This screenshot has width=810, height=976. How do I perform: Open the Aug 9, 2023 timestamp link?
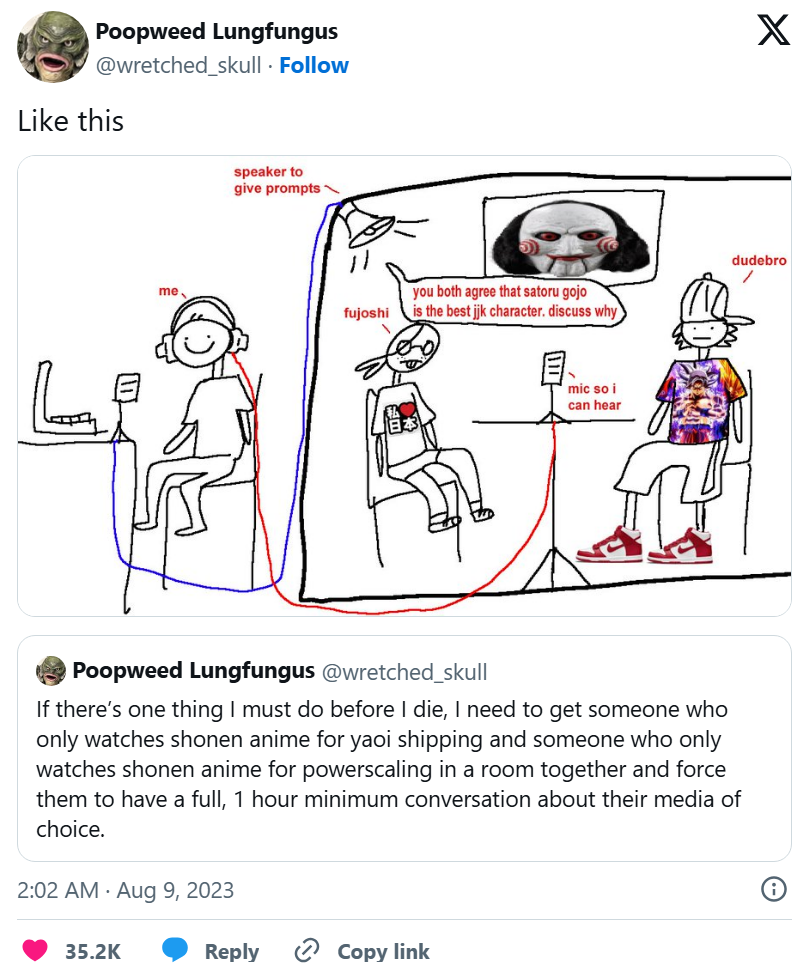(123, 889)
